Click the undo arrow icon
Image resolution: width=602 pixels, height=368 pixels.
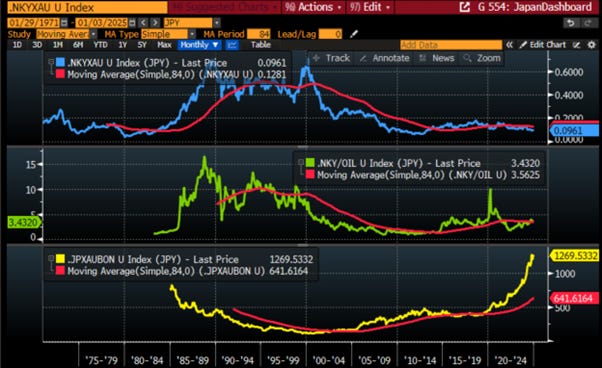[571, 23]
